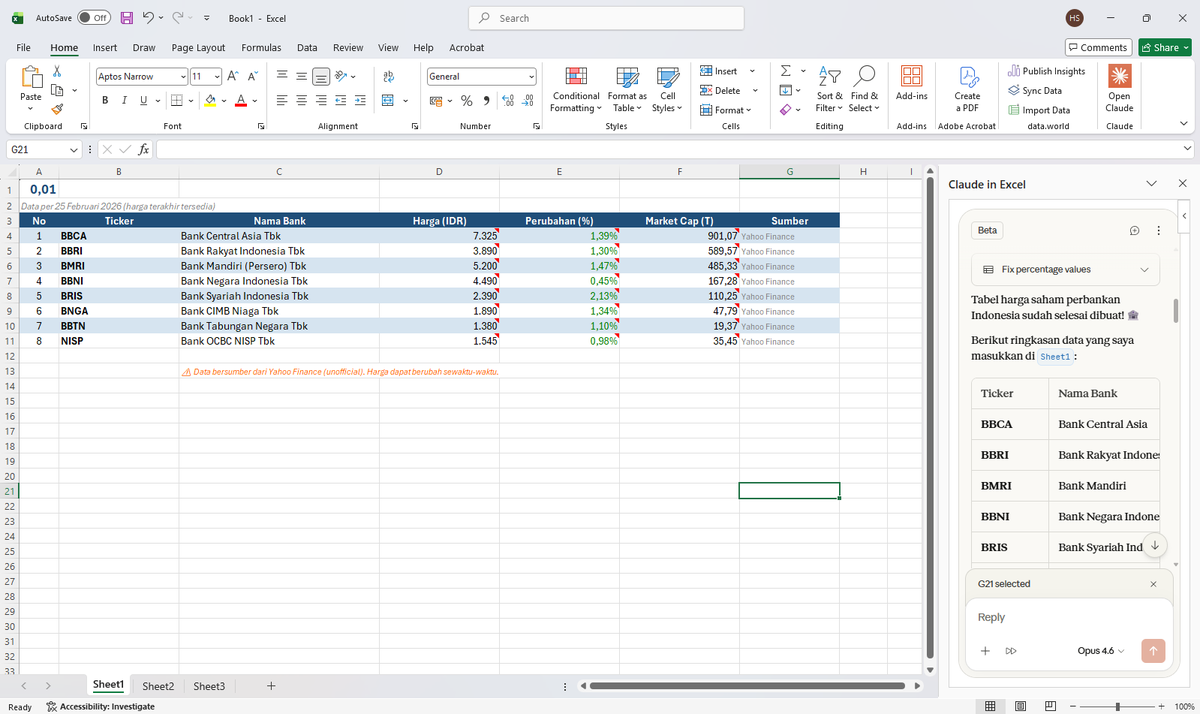This screenshot has width=1200, height=714.
Task: Open Sort & Filter
Action: (x=830, y=90)
